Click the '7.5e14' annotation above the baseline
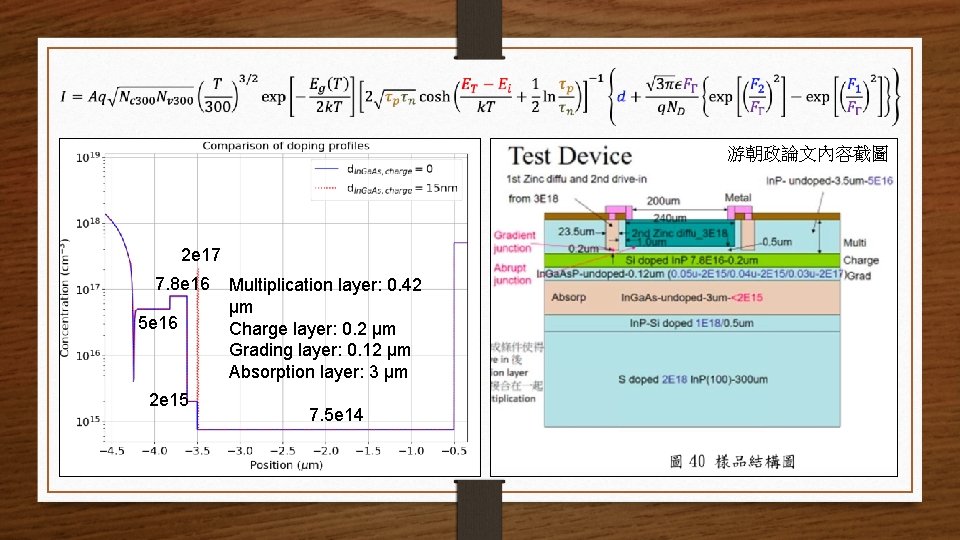960x540 pixels. point(336,415)
